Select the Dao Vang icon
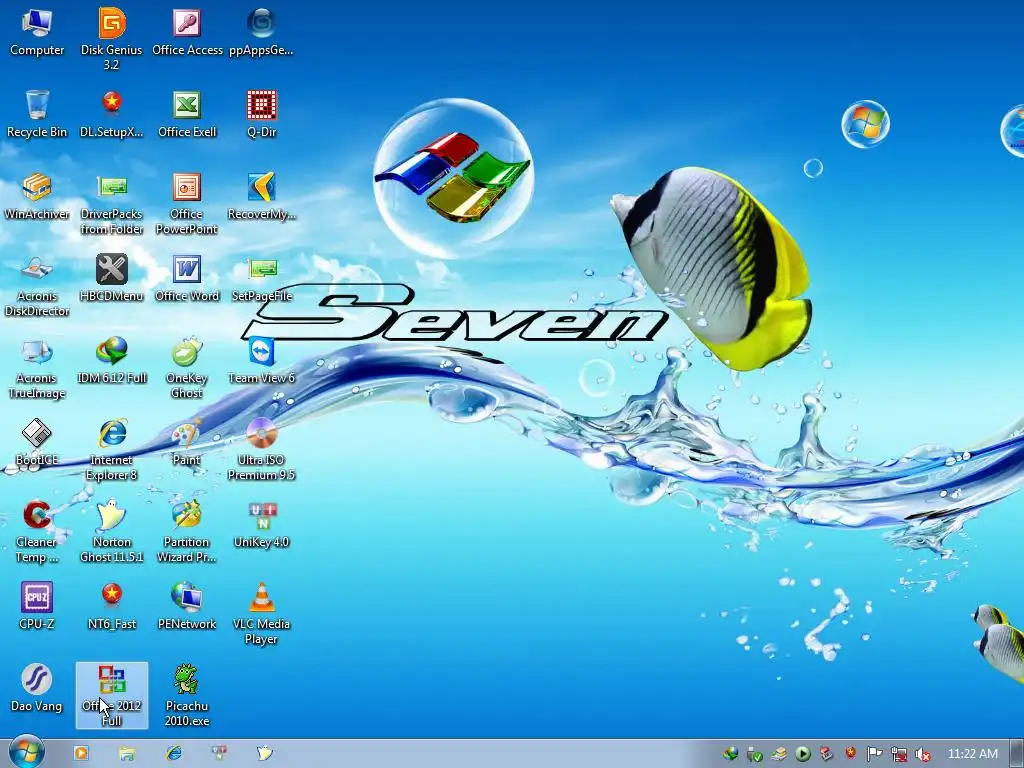This screenshot has width=1024, height=768. [x=37, y=688]
